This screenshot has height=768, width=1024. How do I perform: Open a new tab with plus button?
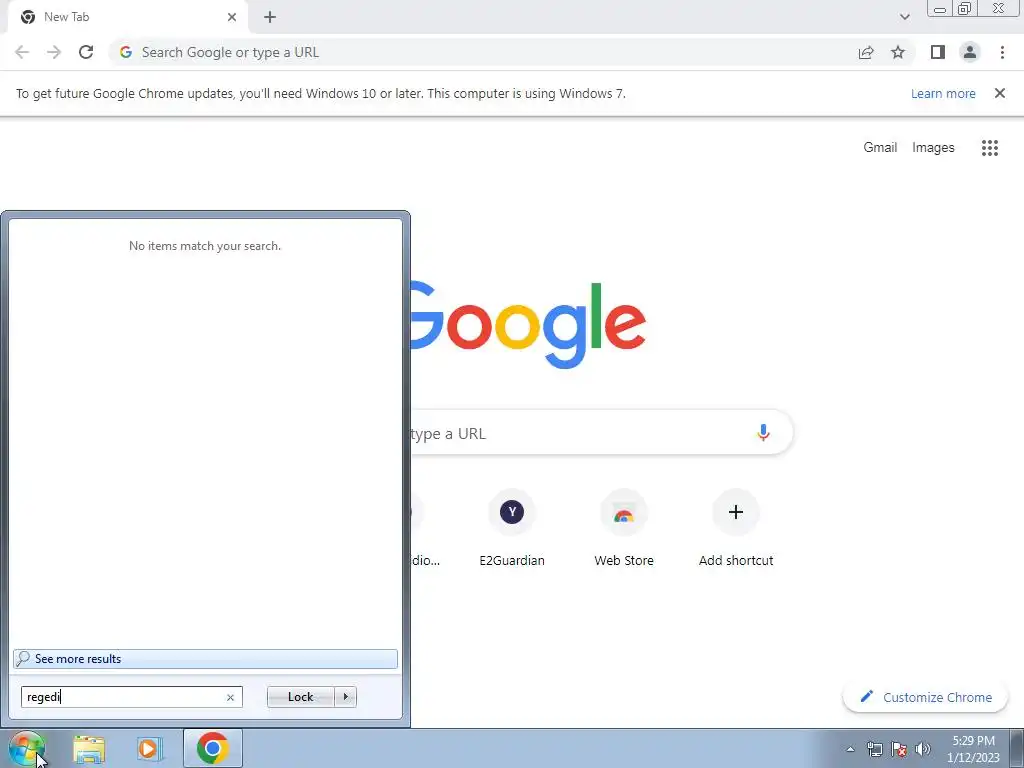coord(270,17)
